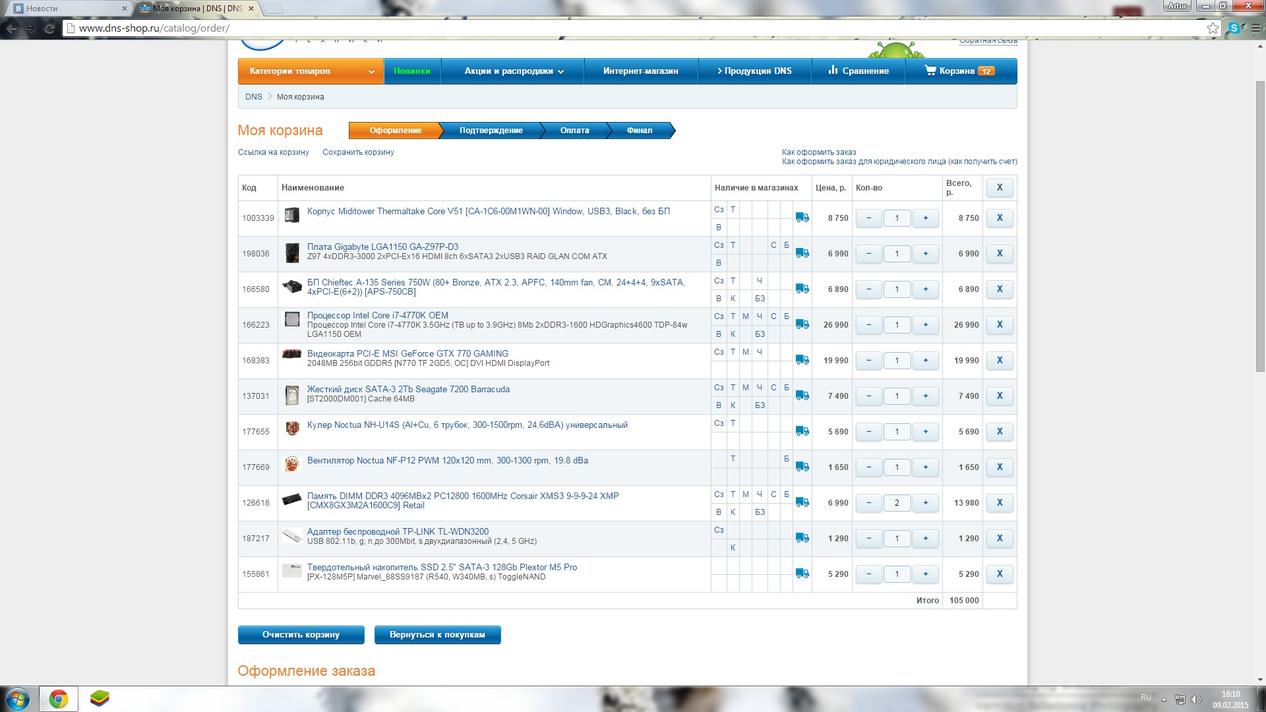Click the delivery truck icon for Intel Core i7-4770K
This screenshot has width=1266, height=712.
click(x=802, y=324)
